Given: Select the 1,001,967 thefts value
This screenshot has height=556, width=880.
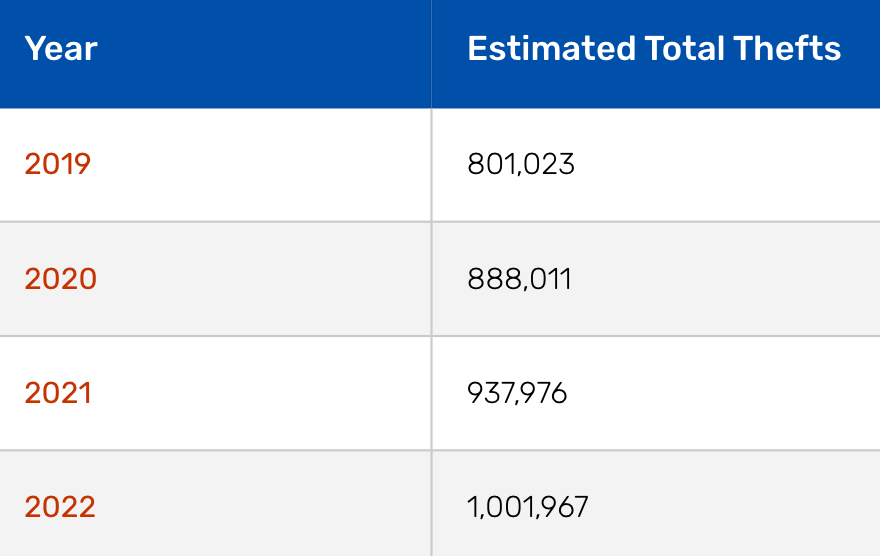Looking at the screenshot, I should tap(528, 507).
